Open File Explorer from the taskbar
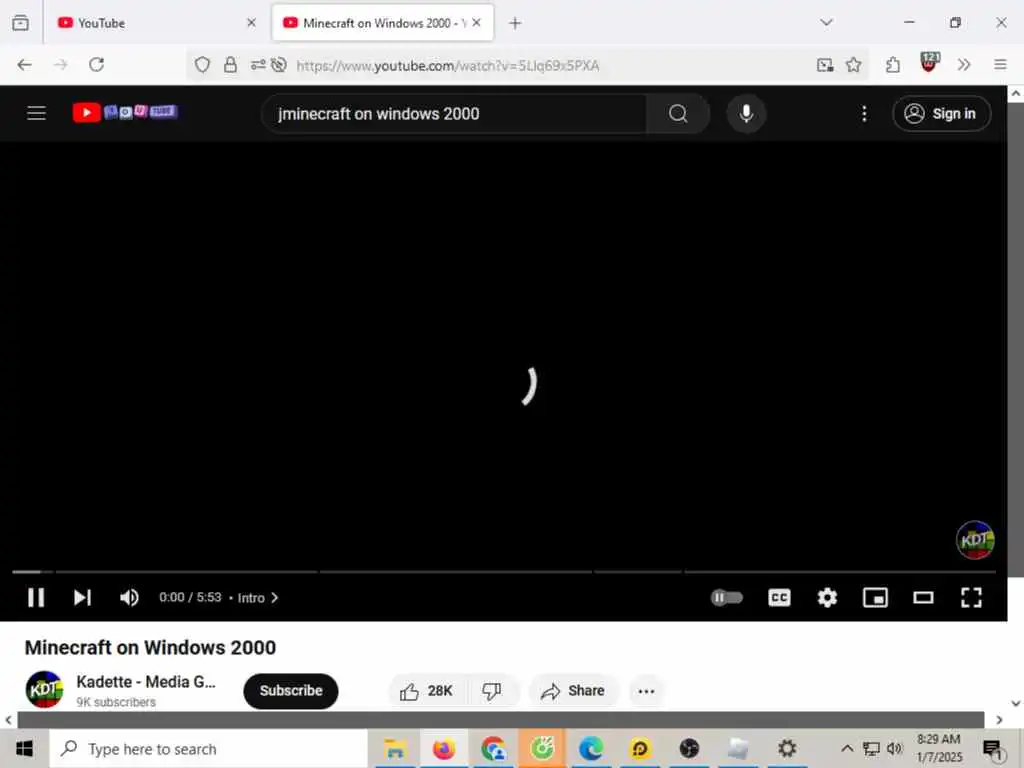Viewport: 1024px width, 768px height. [x=394, y=748]
